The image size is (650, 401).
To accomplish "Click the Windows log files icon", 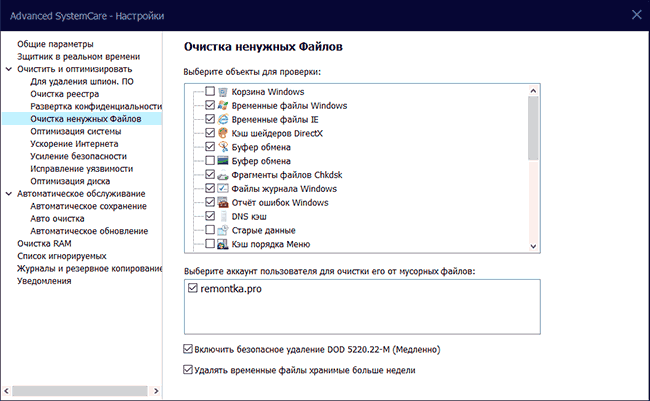I will click(223, 189).
